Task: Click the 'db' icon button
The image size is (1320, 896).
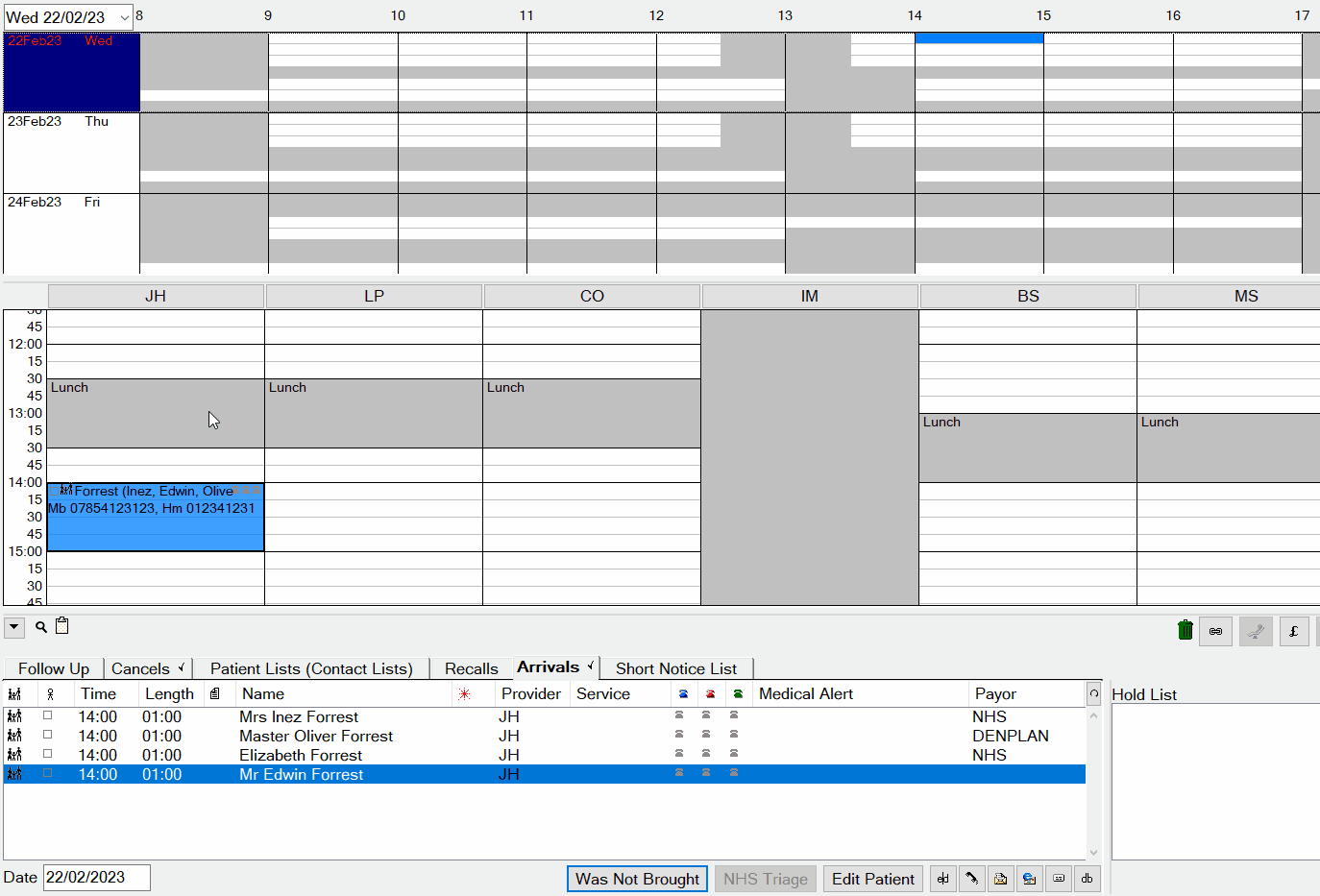Action: [1087, 879]
